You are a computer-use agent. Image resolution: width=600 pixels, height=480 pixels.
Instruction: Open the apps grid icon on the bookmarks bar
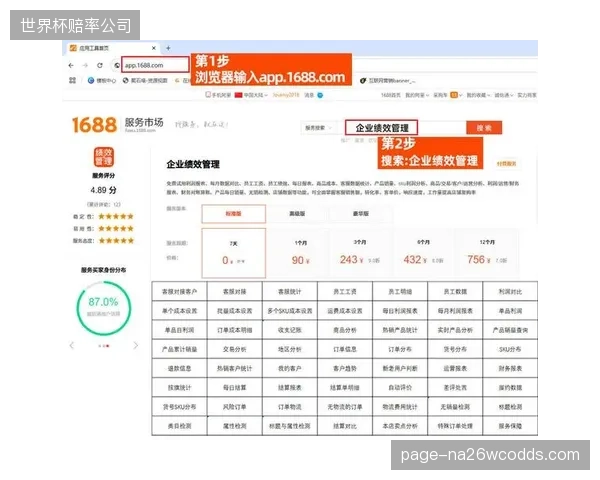(72, 80)
